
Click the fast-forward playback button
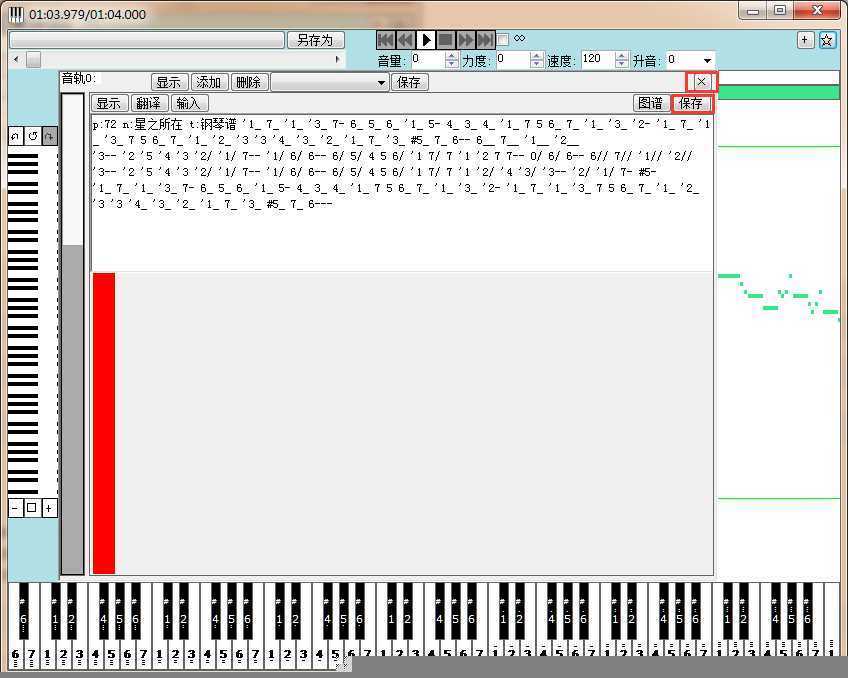pyautogui.click(x=466, y=39)
